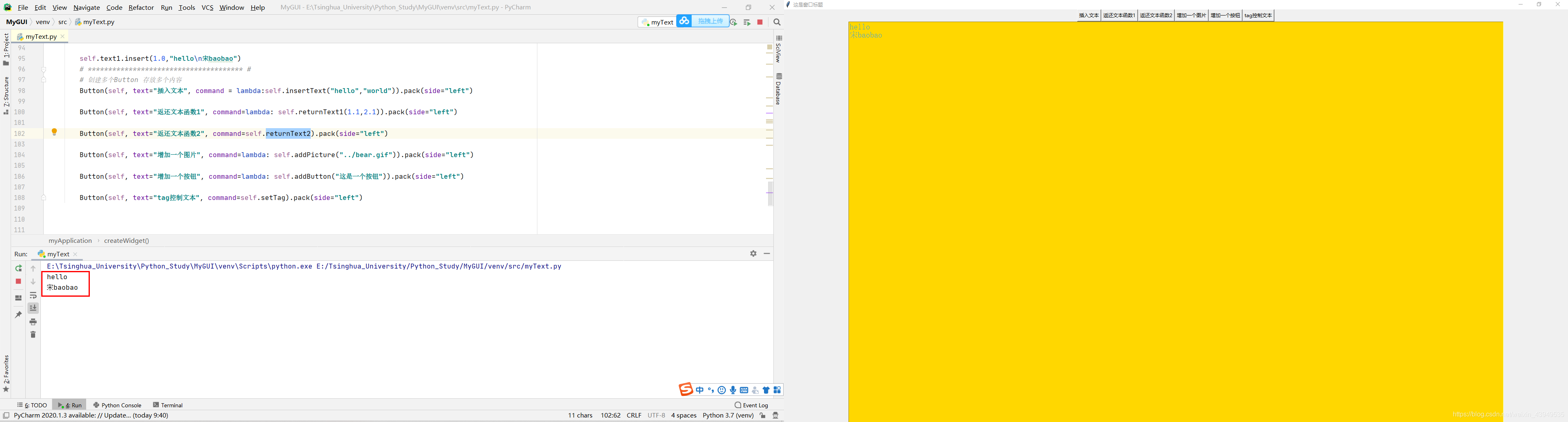Viewport: 1568px width, 422px height.
Task: Close the myText.py editor tab
Action: (63, 36)
